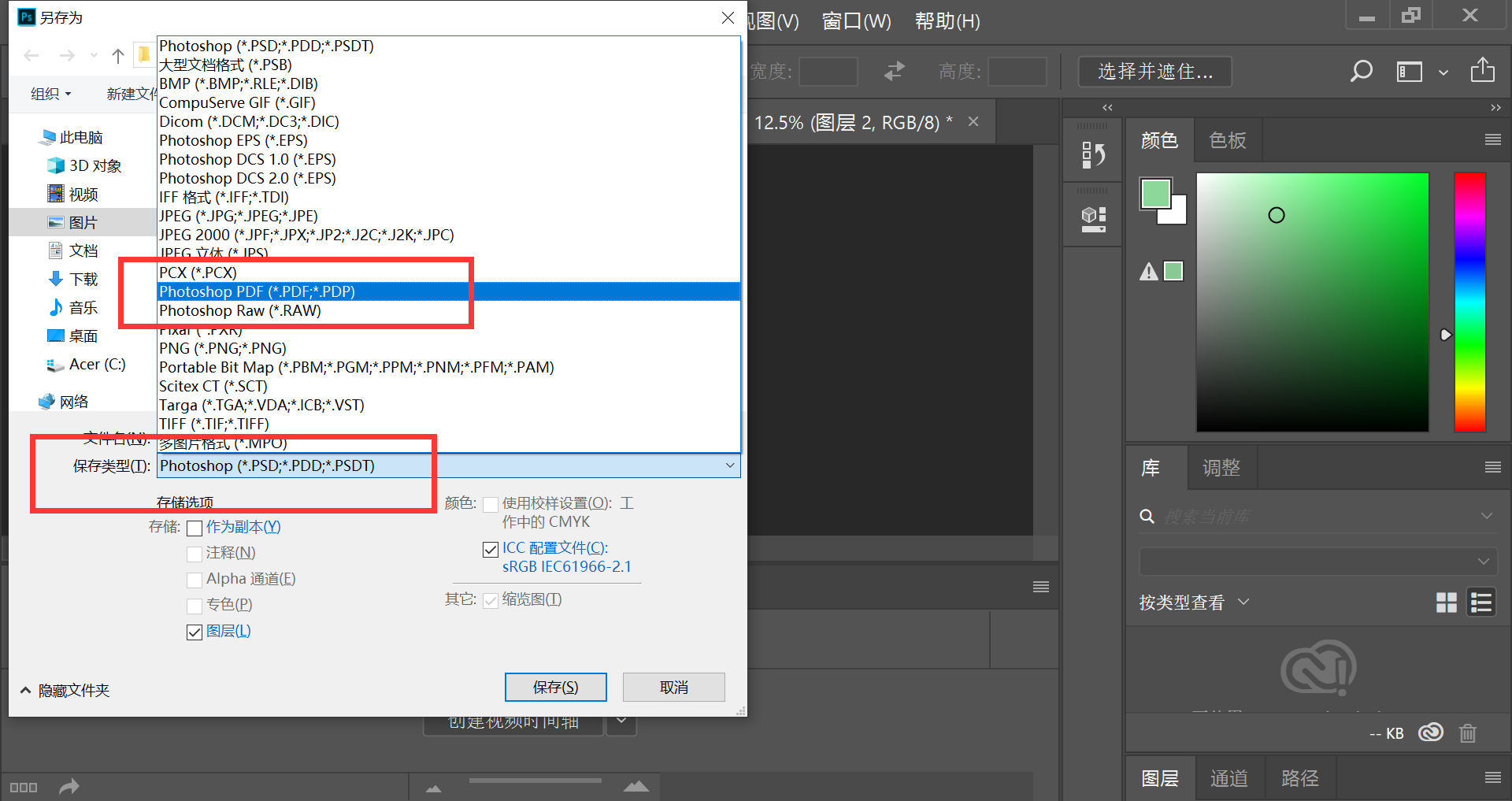Switch Libraries to grid view
This screenshot has height=801, width=1512.
click(x=1446, y=603)
